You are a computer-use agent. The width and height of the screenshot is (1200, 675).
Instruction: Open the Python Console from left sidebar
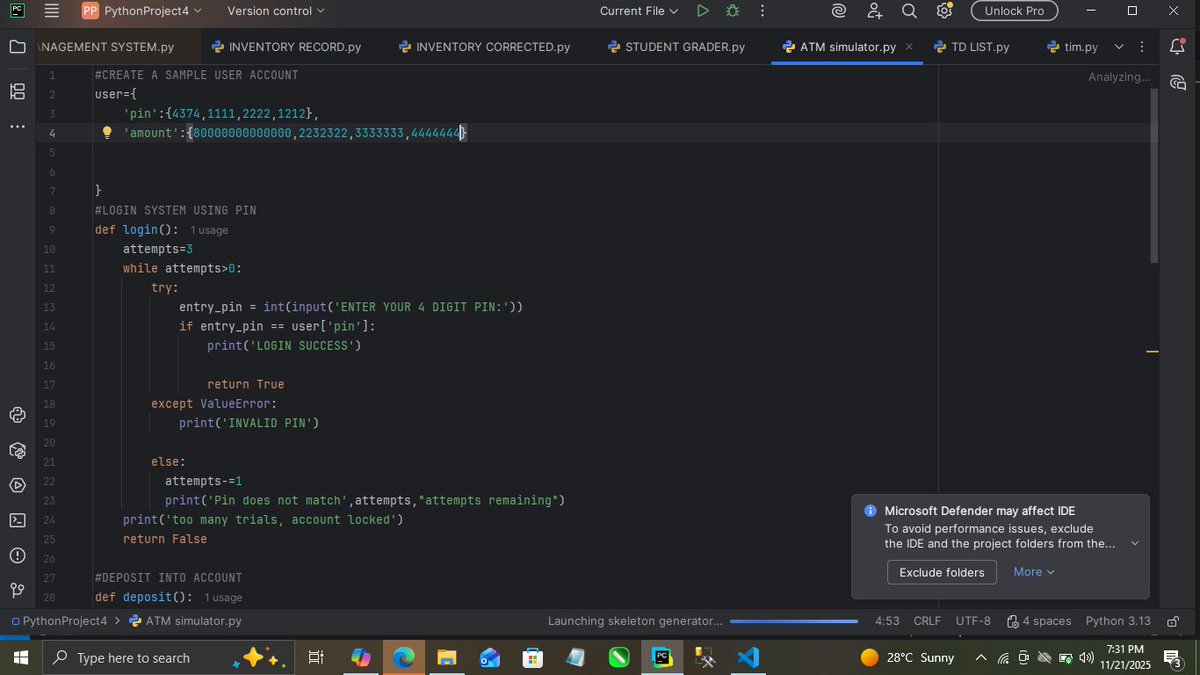pyautogui.click(x=16, y=414)
